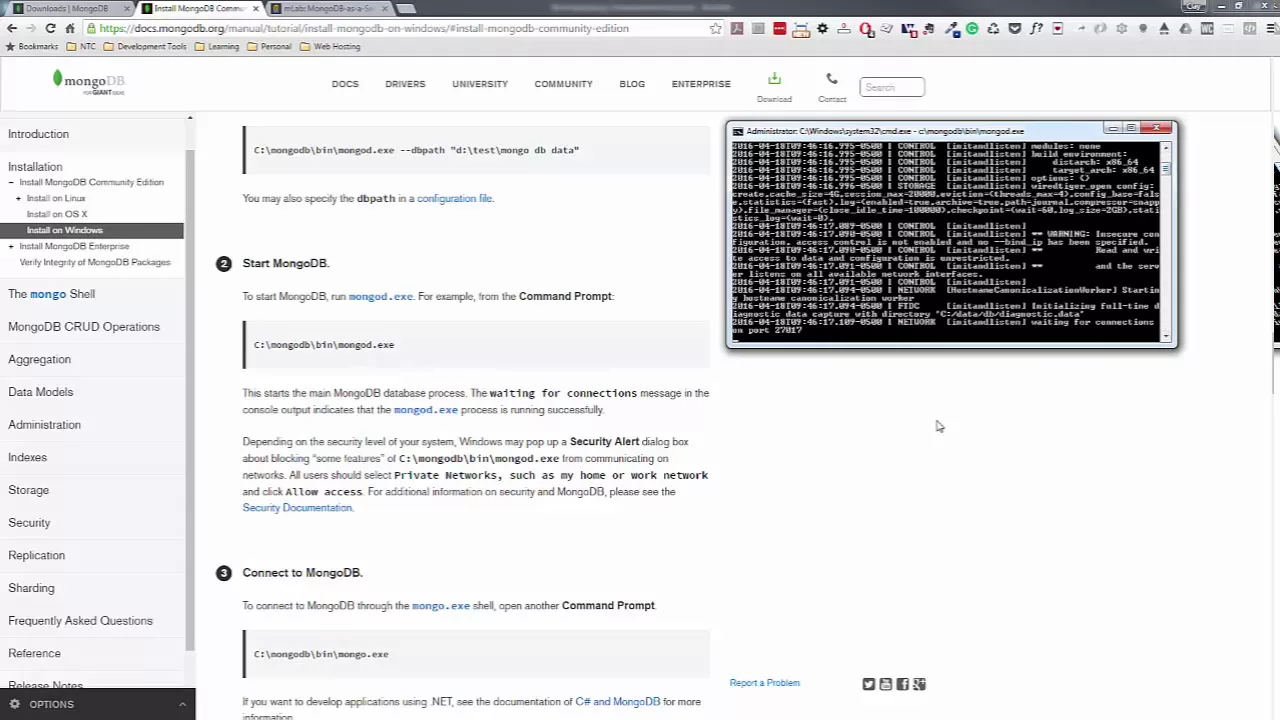1280x720 pixels.
Task: Open the Learning bookmarks folder
Action: (x=217, y=46)
